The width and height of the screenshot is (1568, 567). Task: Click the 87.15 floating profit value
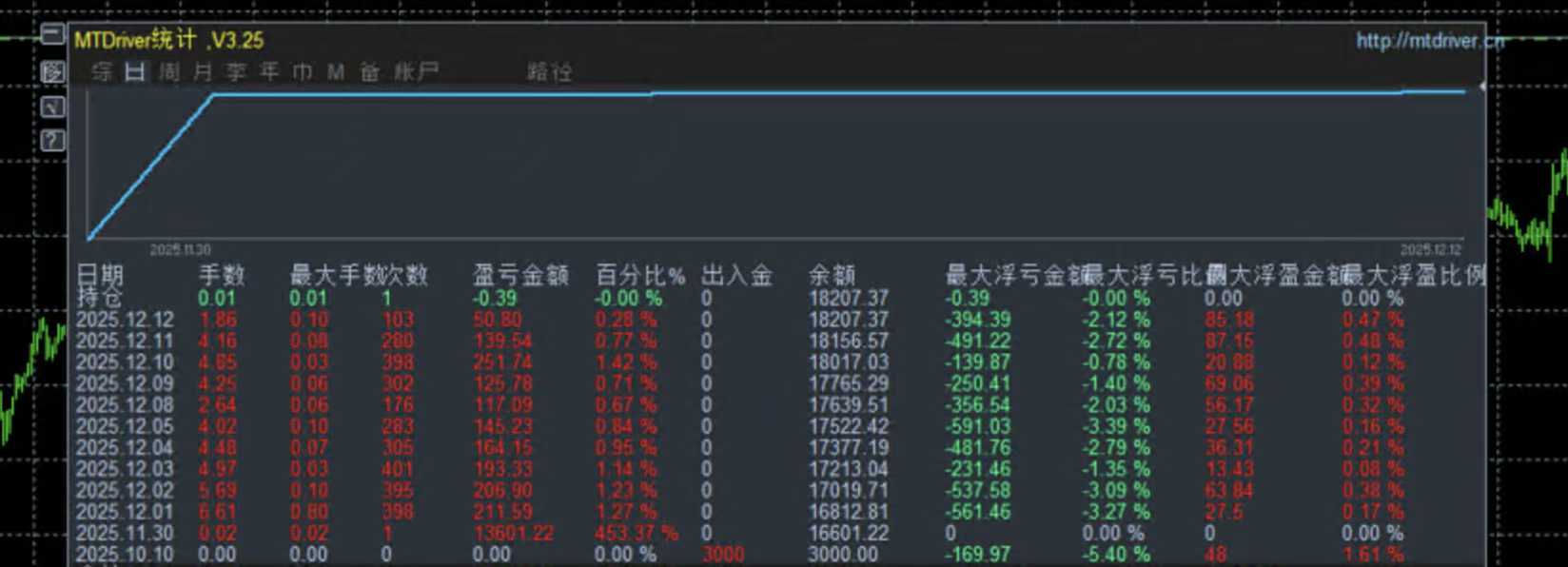tap(1229, 341)
